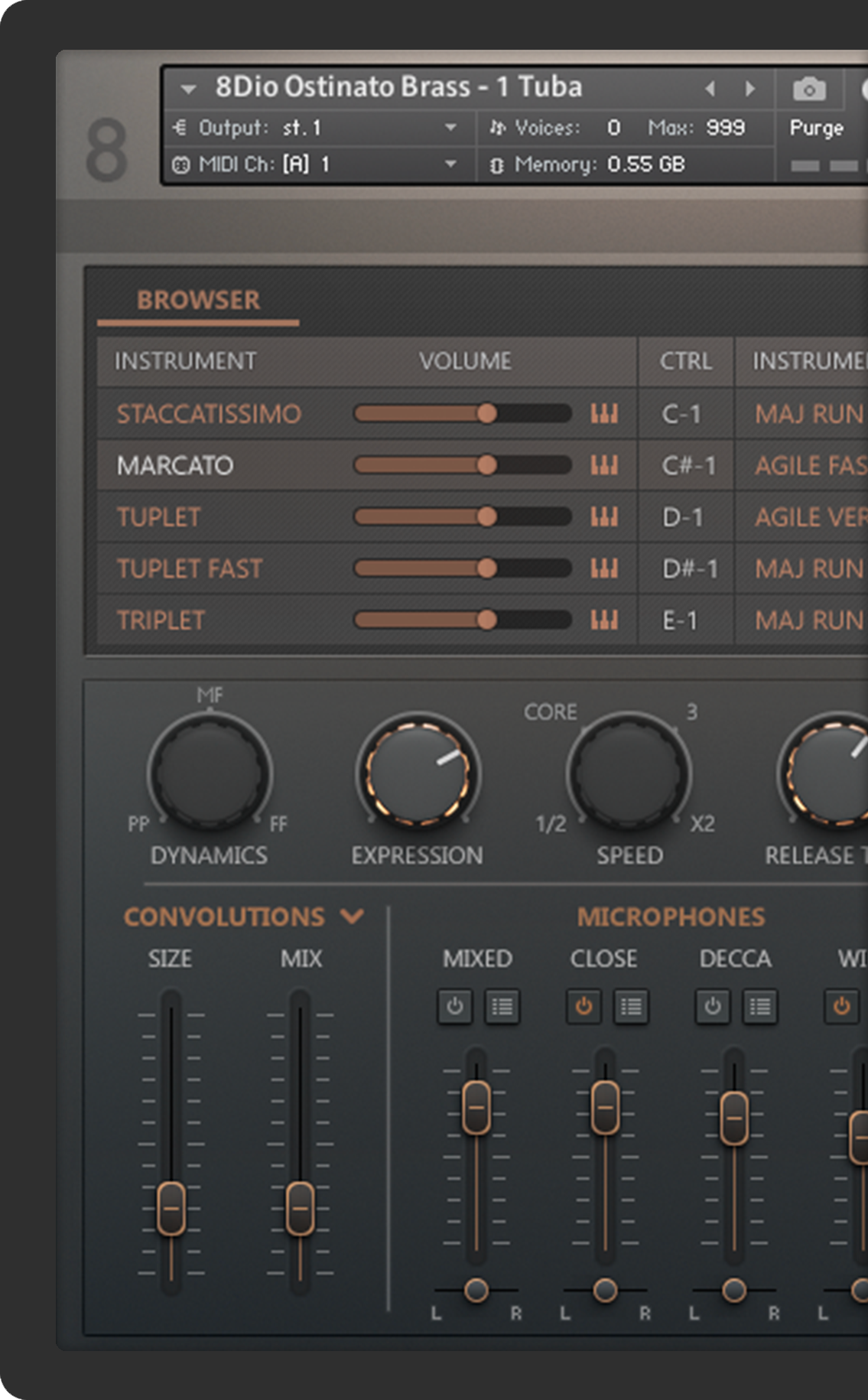Expand the Output st. 1 dropdown
This screenshot has width=868, height=1400.
[x=450, y=128]
